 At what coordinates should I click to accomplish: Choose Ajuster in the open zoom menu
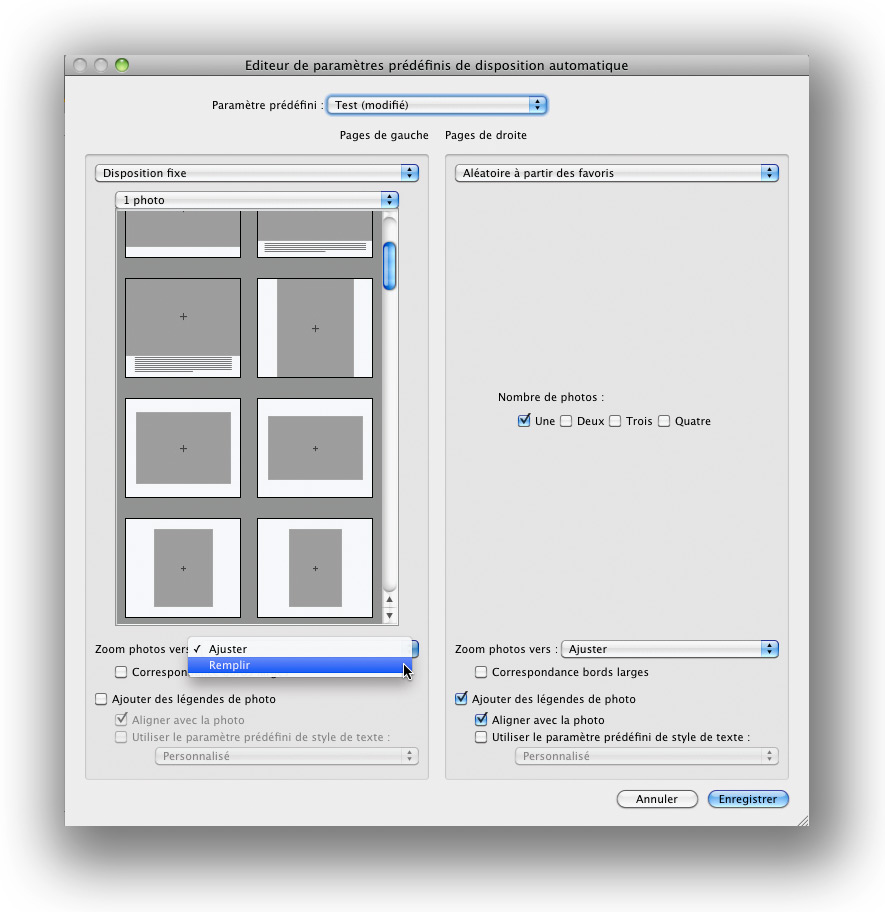click(x=299, y=649)
